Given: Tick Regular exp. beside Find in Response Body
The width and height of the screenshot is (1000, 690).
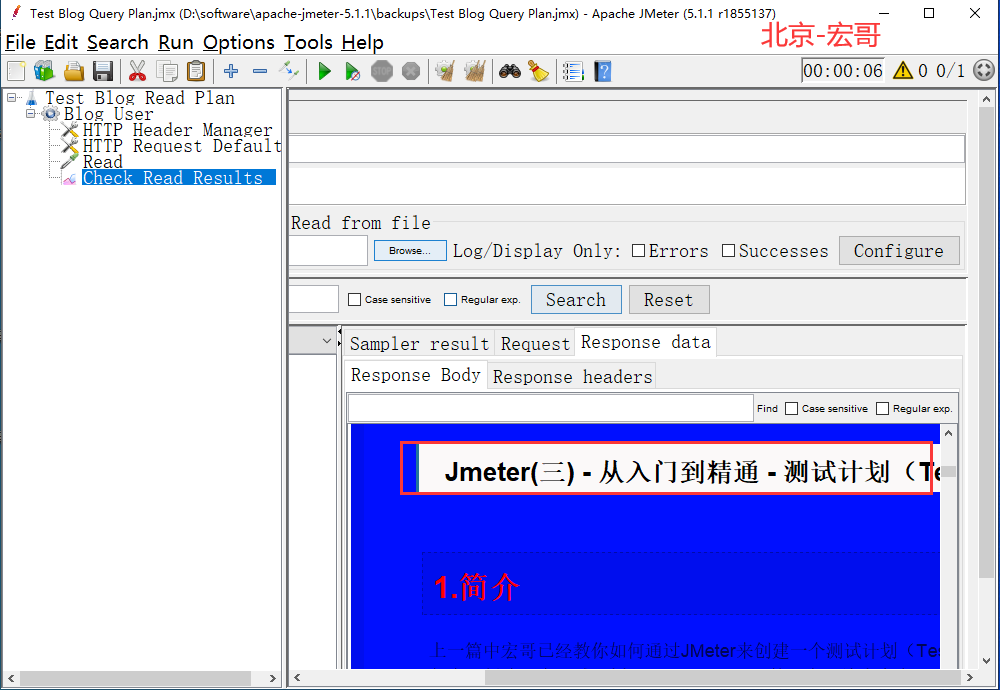Looking at the screenshot, I should point(883,409).
